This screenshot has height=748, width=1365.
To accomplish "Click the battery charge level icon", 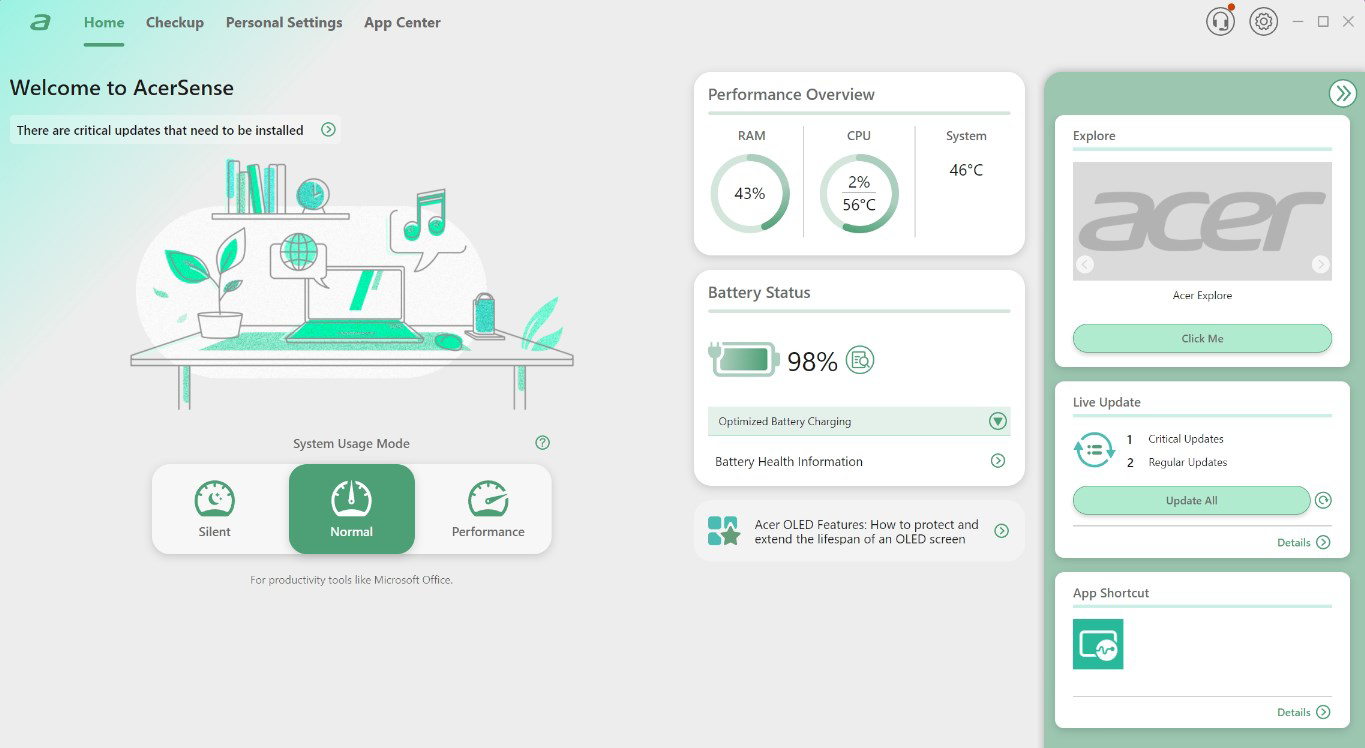I will tap(743, 360).
